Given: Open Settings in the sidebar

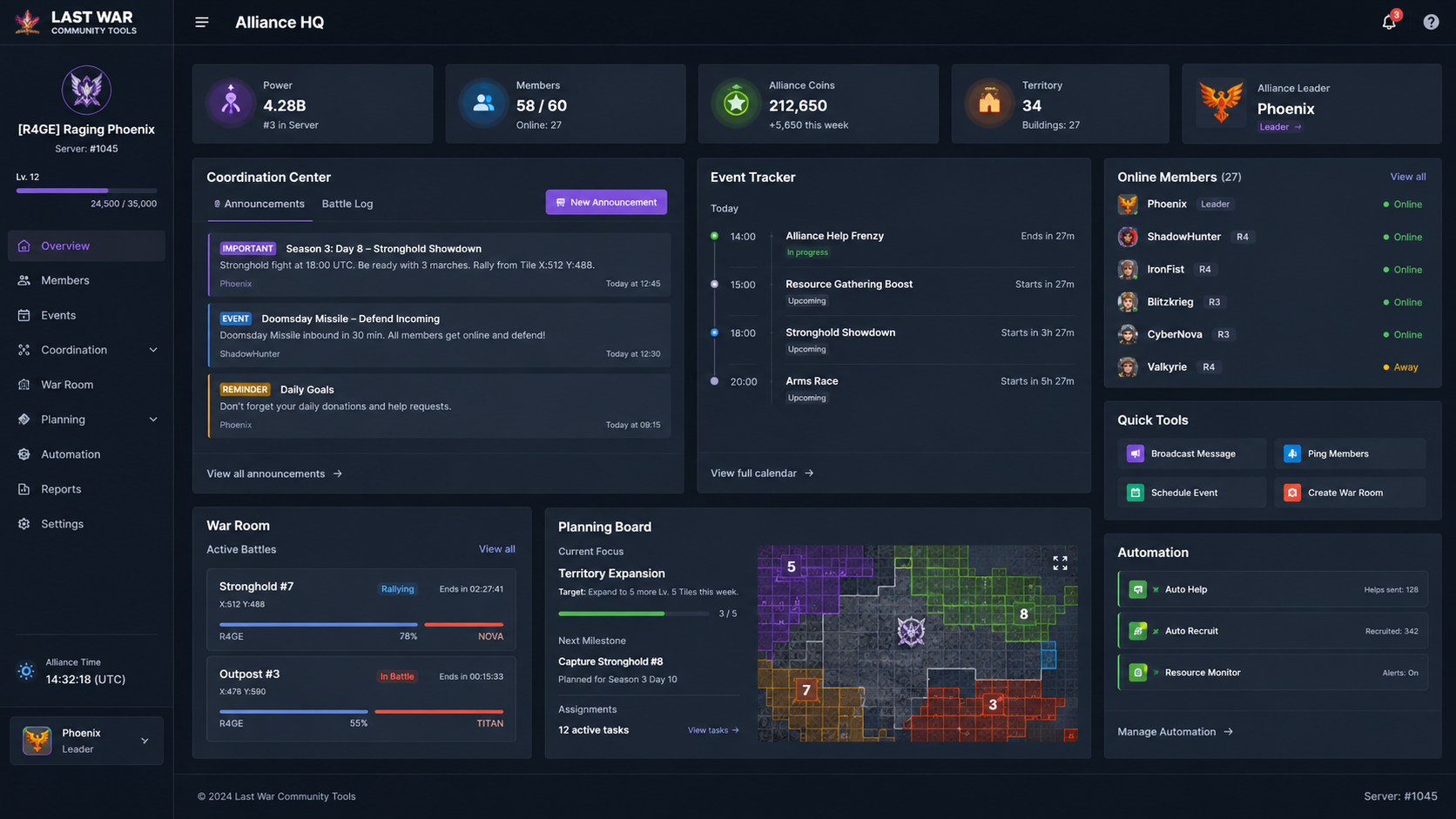Looking at the screenshot, I should coord(86,524).
